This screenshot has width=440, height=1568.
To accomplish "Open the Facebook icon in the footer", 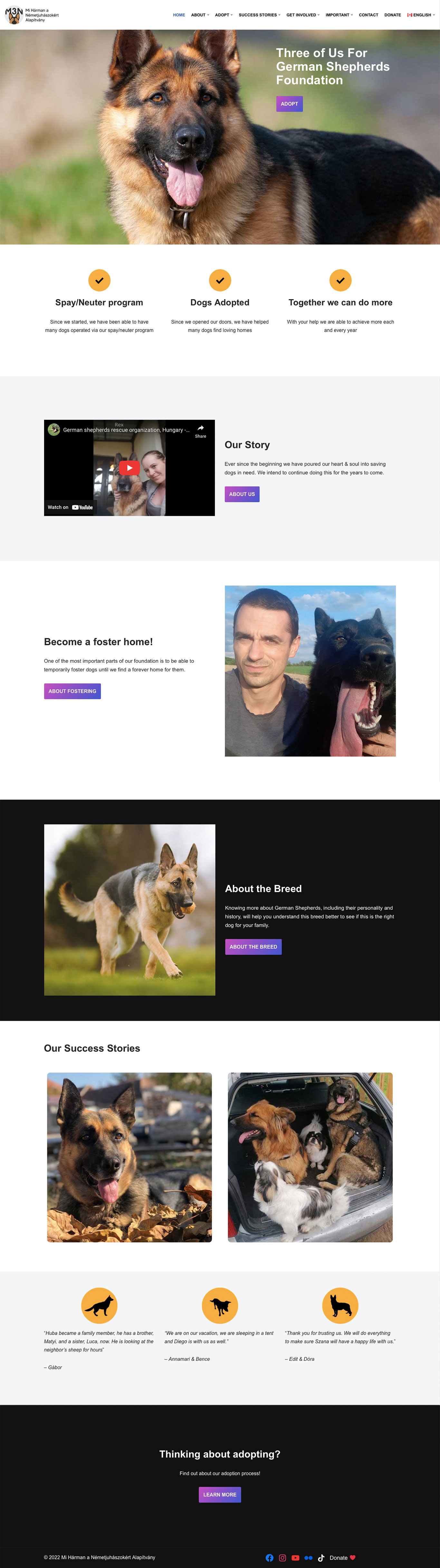I will (x=270, y=1558).
